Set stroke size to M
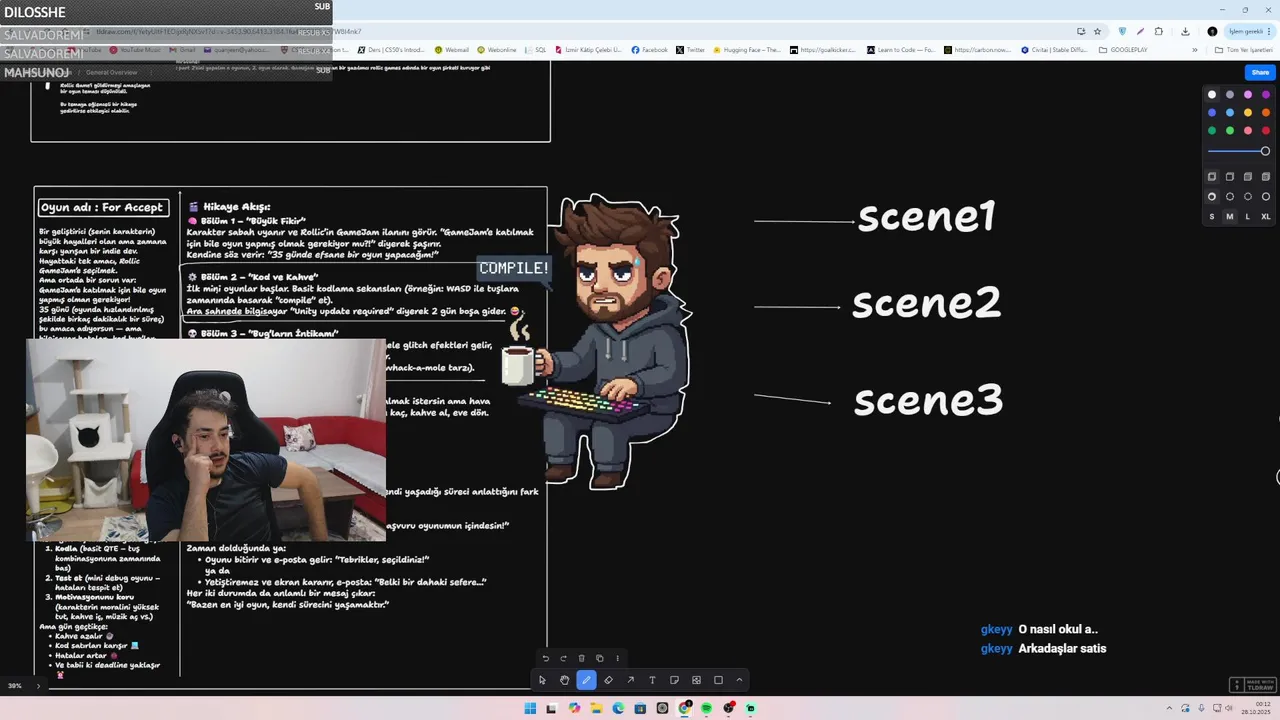1280x720 pixels. coord(1230,216)
